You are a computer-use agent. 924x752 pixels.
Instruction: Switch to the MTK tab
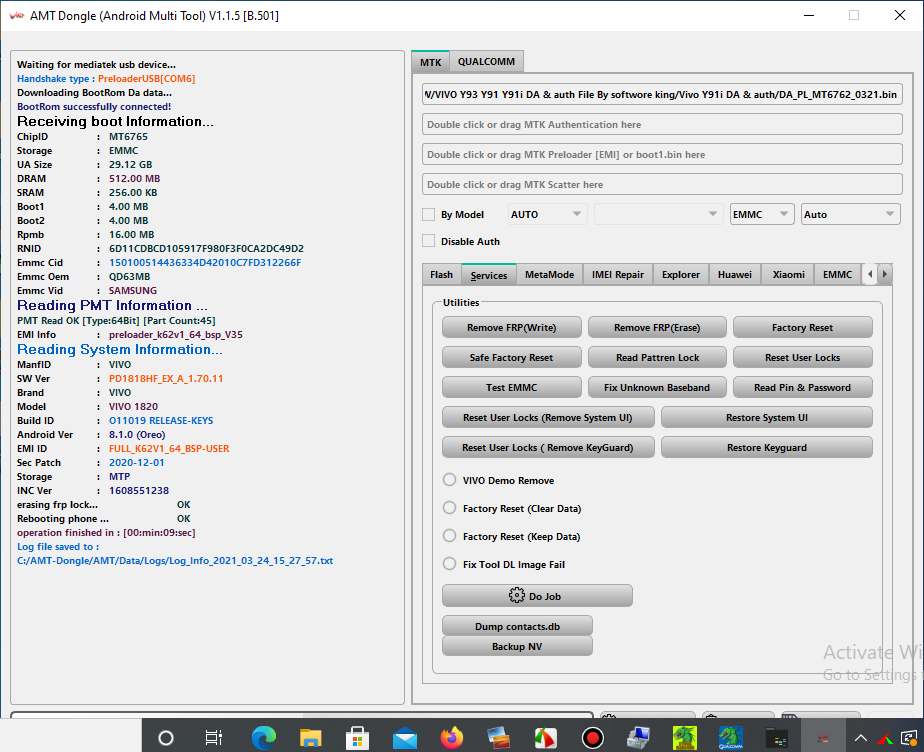[x=431, y=62]
